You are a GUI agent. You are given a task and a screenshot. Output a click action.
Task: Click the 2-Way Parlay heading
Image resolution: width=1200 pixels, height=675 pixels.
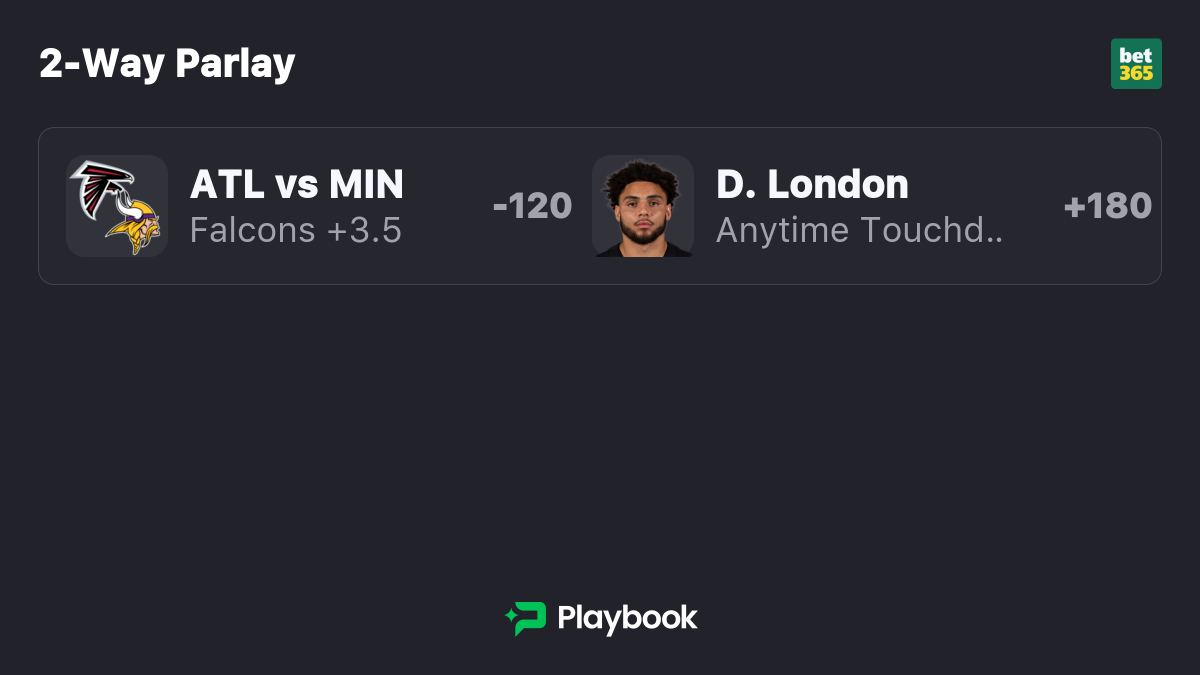(167, 64)
